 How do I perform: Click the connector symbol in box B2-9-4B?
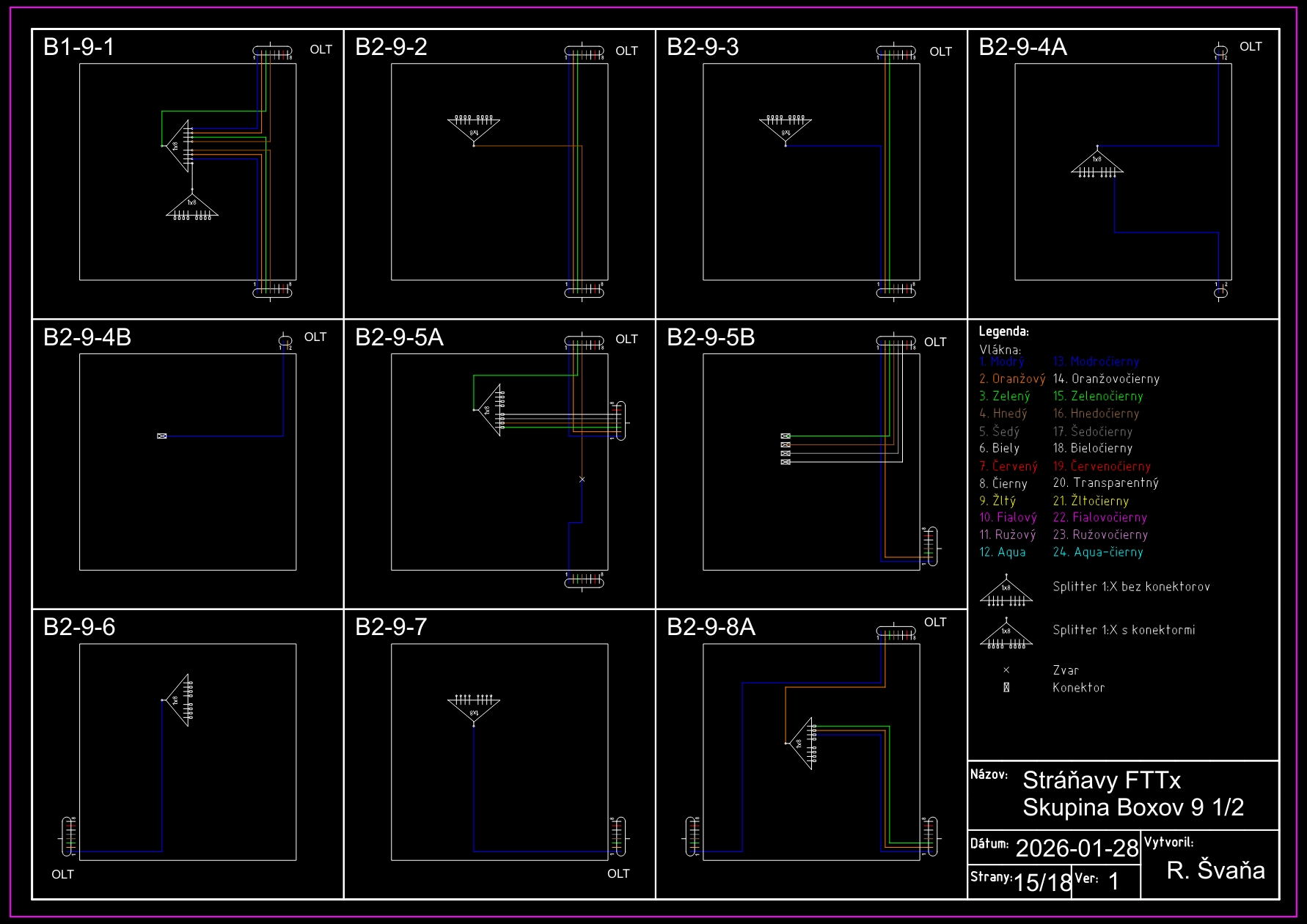point(162,436)
